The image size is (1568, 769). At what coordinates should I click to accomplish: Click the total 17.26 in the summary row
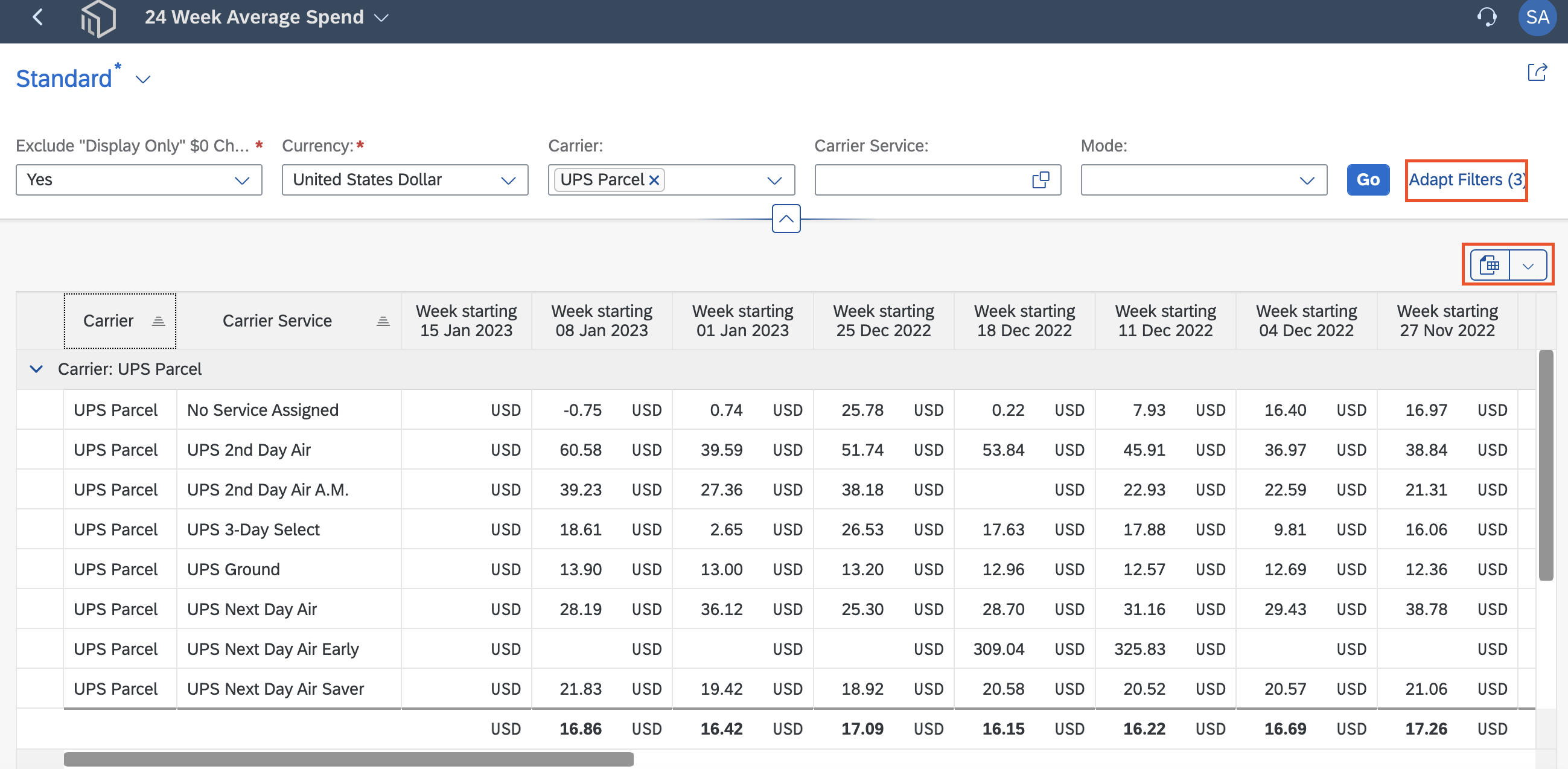point(1426,729)
